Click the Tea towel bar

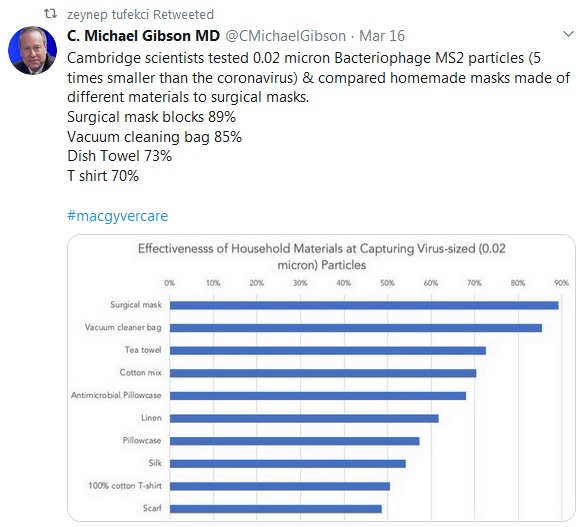(x=328, y=351)
